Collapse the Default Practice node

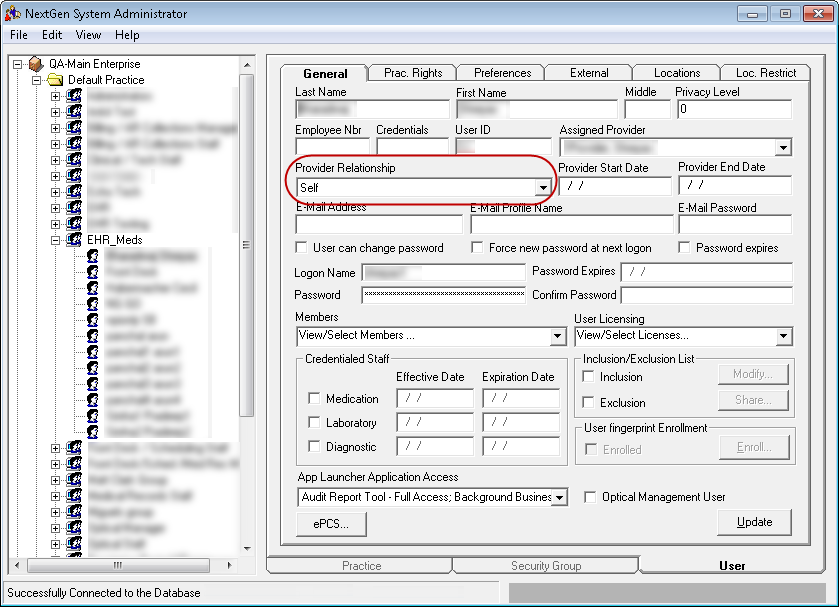(x=36, y=80)
